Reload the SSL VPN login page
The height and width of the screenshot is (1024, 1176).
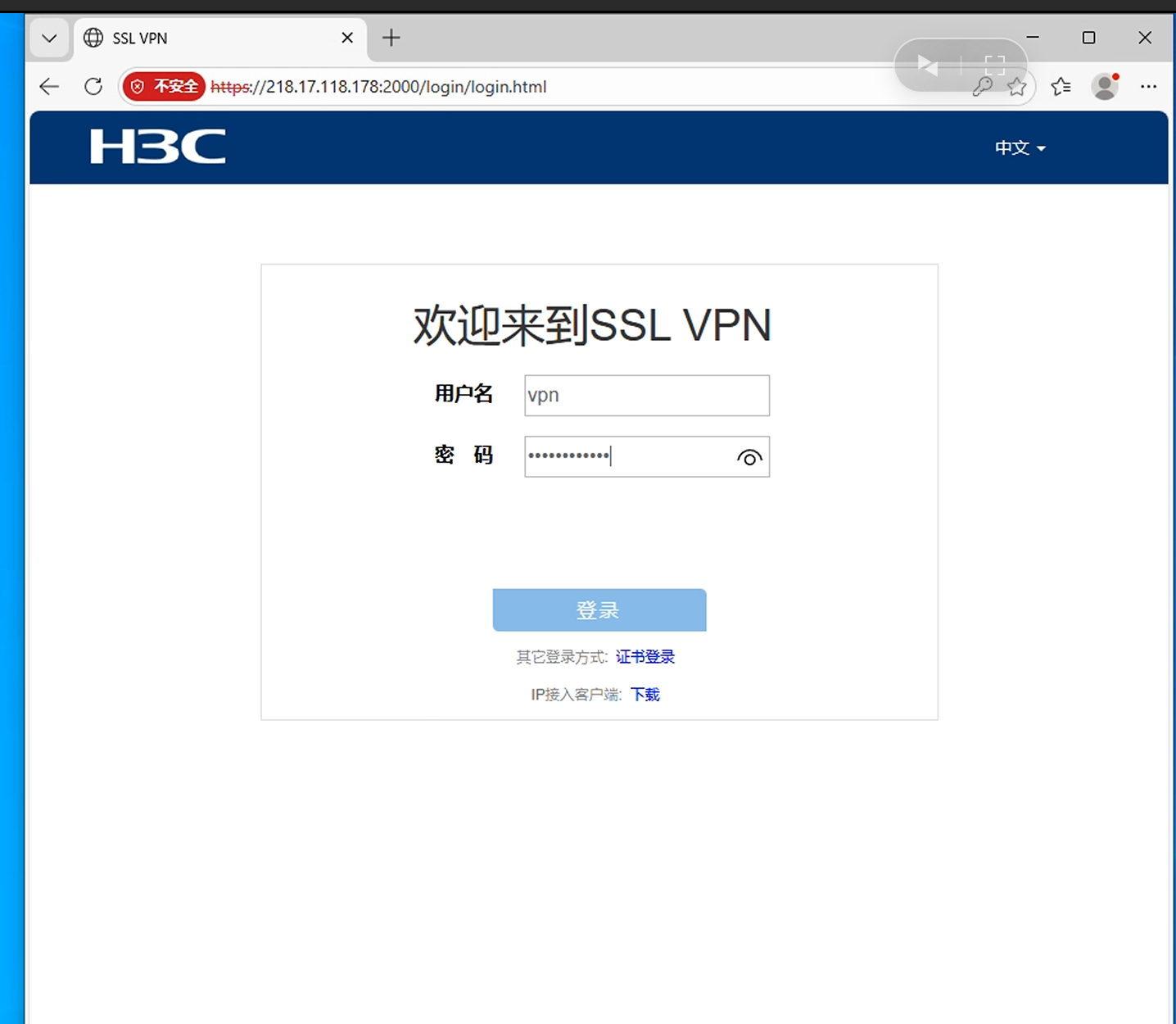tap(93, 86)
